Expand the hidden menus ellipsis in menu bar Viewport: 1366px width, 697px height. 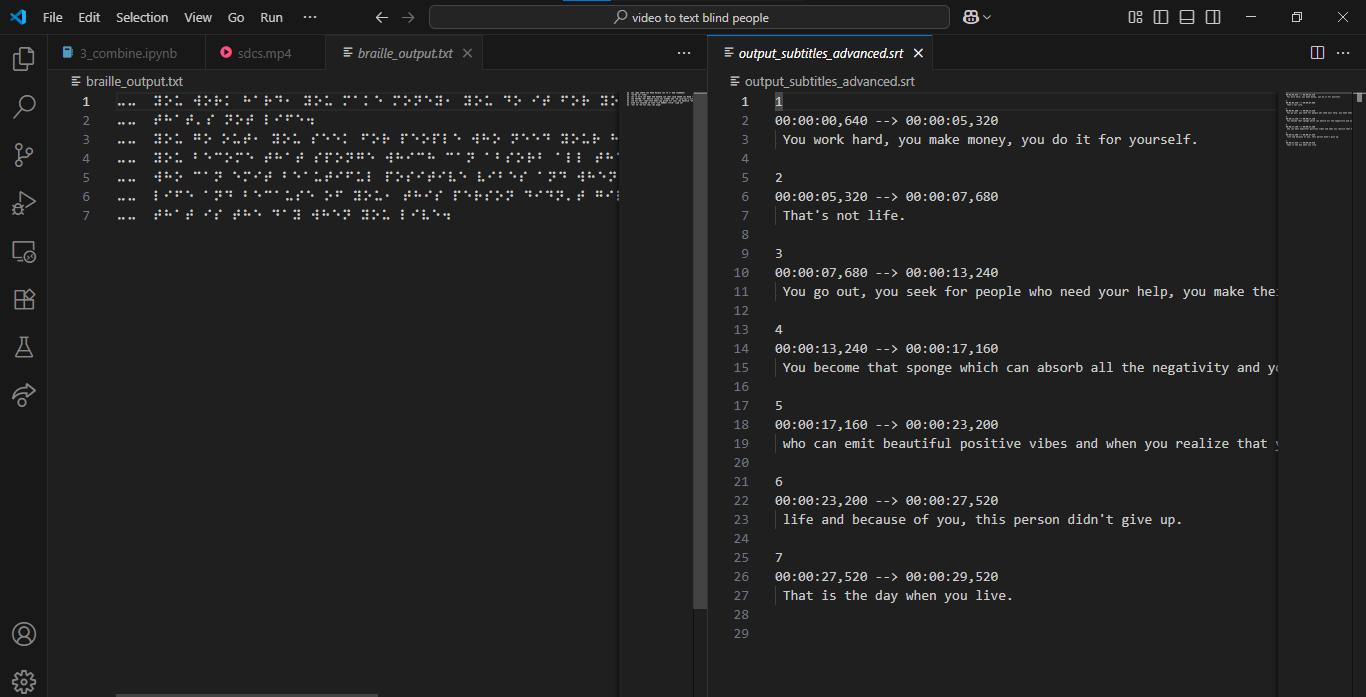pyautogui.click(x=310, y=17)
